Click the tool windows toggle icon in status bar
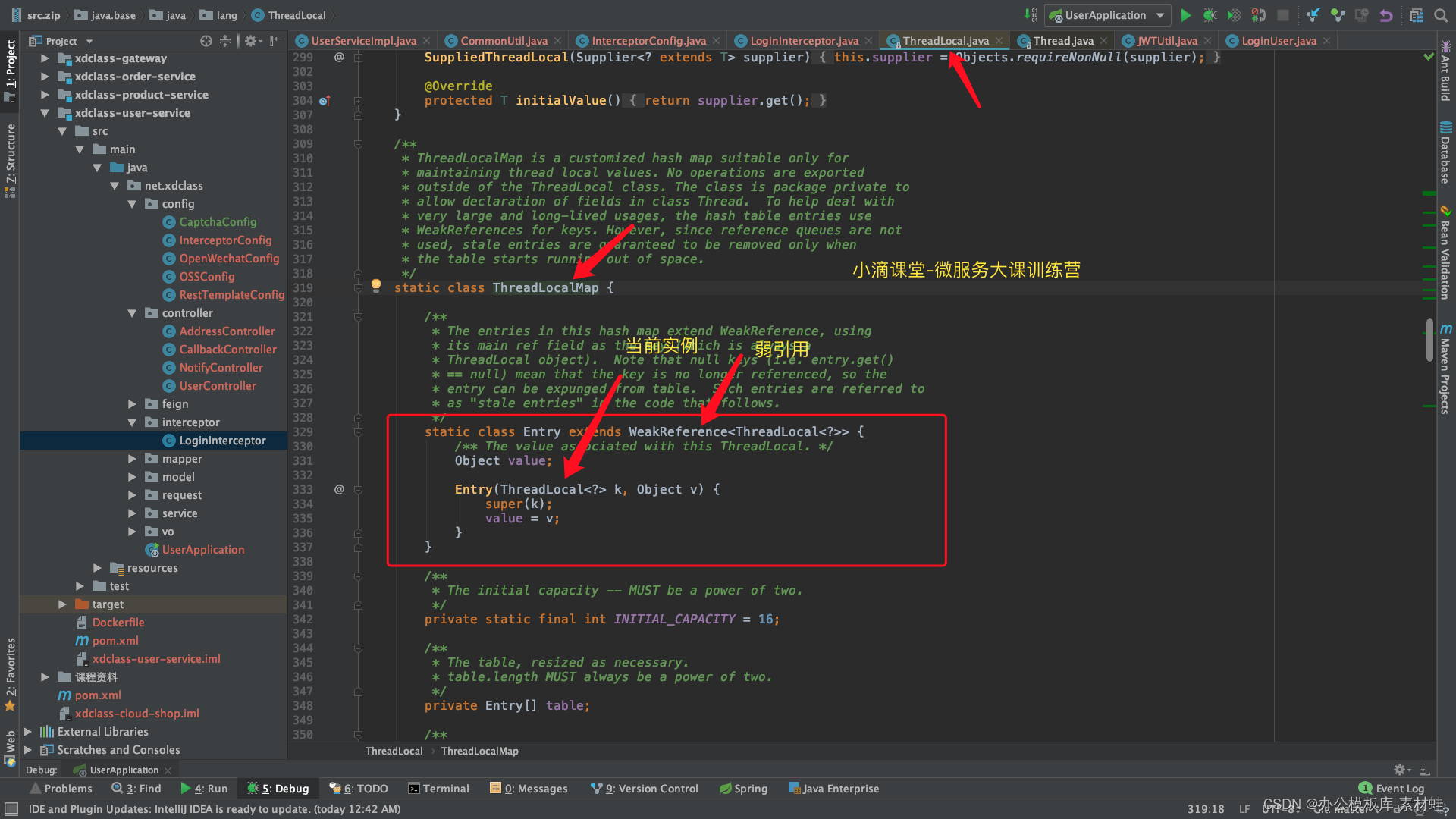 tap(11, 809)
